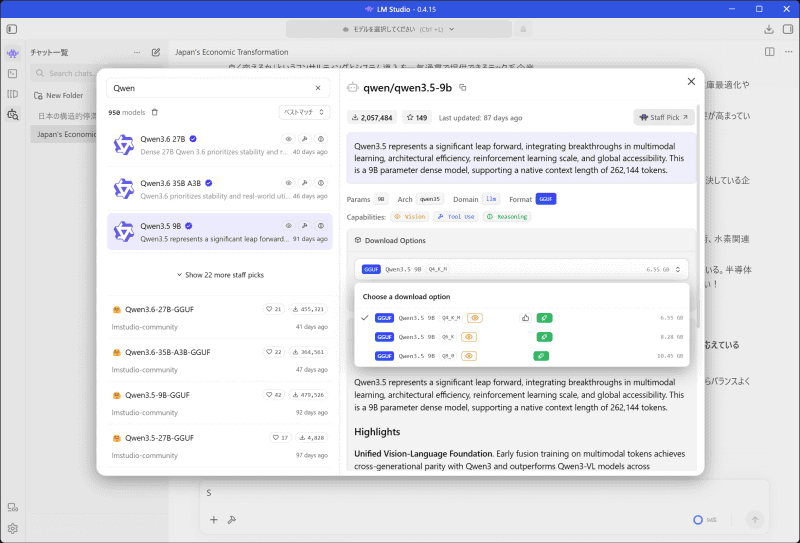Viewport: 800px width, 543px height.
Task: Open the ベストマッチ sort dropdown
Action: pyautogui.click(x=304, y=112)
